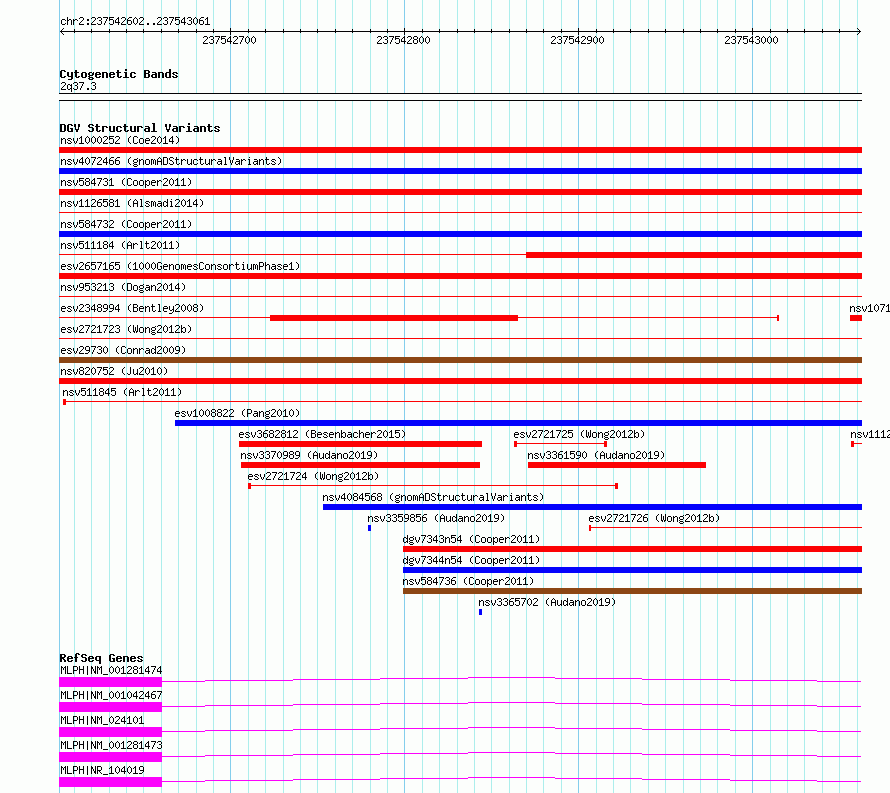Select the small blue nsv3359856 marker
The height and width of the screenshot is (793, 890).
[x=370, y=528]
